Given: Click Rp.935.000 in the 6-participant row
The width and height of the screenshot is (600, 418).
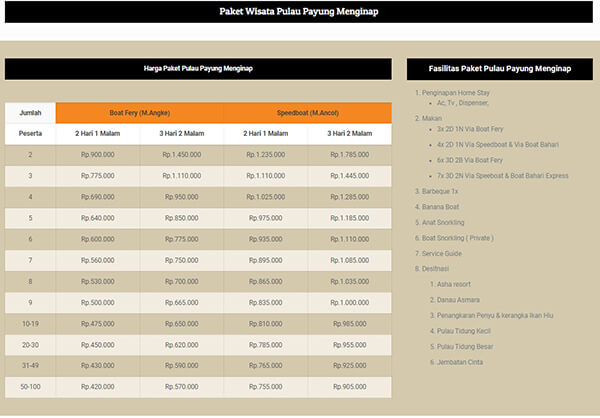Looking at the screenshot, I should (266, 239).
